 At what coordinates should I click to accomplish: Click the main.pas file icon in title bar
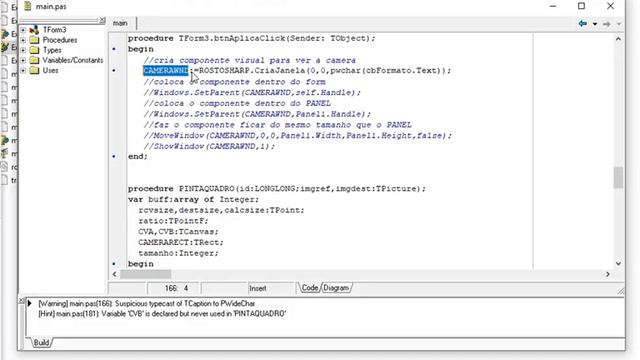pyautogui.click(x=28, y=6)
